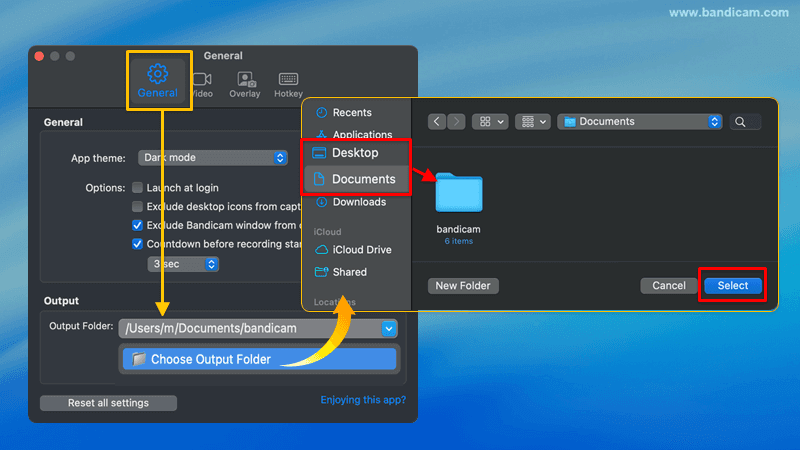Open the General settings tab
The image size is (800, 450).
(157, 80)
